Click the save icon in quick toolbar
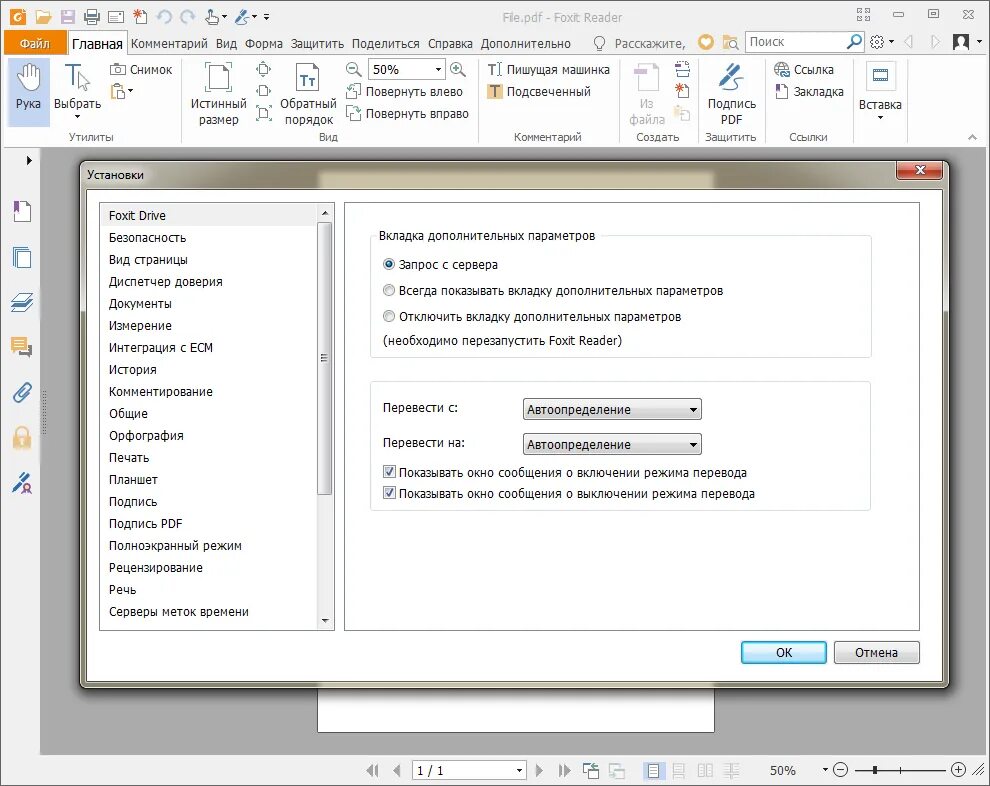Viewport: 990px width, 786px height. click(x=68, y=17)
